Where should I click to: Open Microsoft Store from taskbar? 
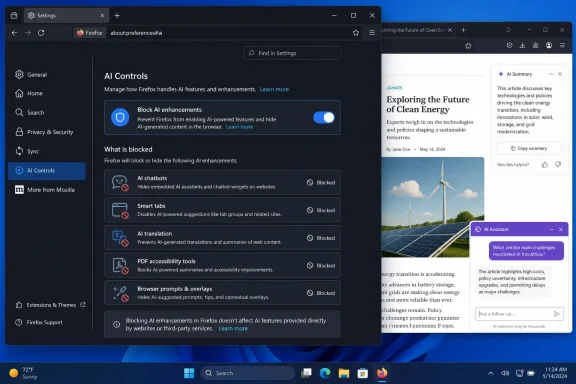363,373
